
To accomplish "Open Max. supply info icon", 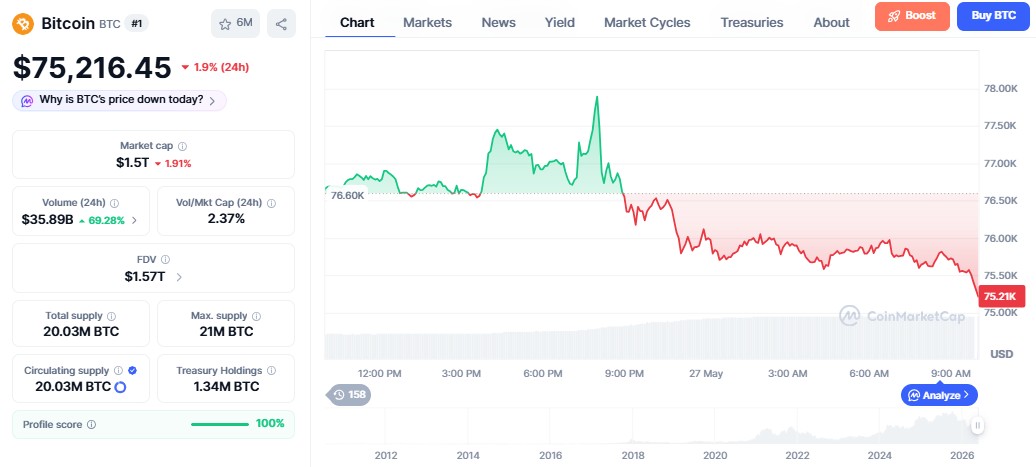I will pos(256,316).
